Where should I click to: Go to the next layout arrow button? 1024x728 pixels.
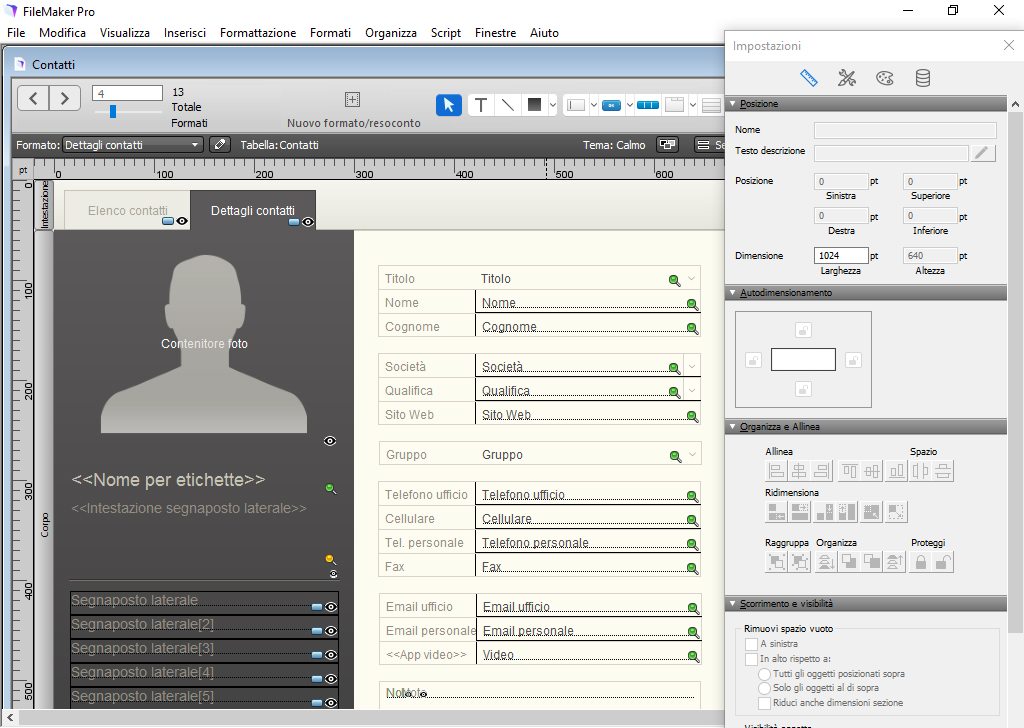click(x=64, y=97)
